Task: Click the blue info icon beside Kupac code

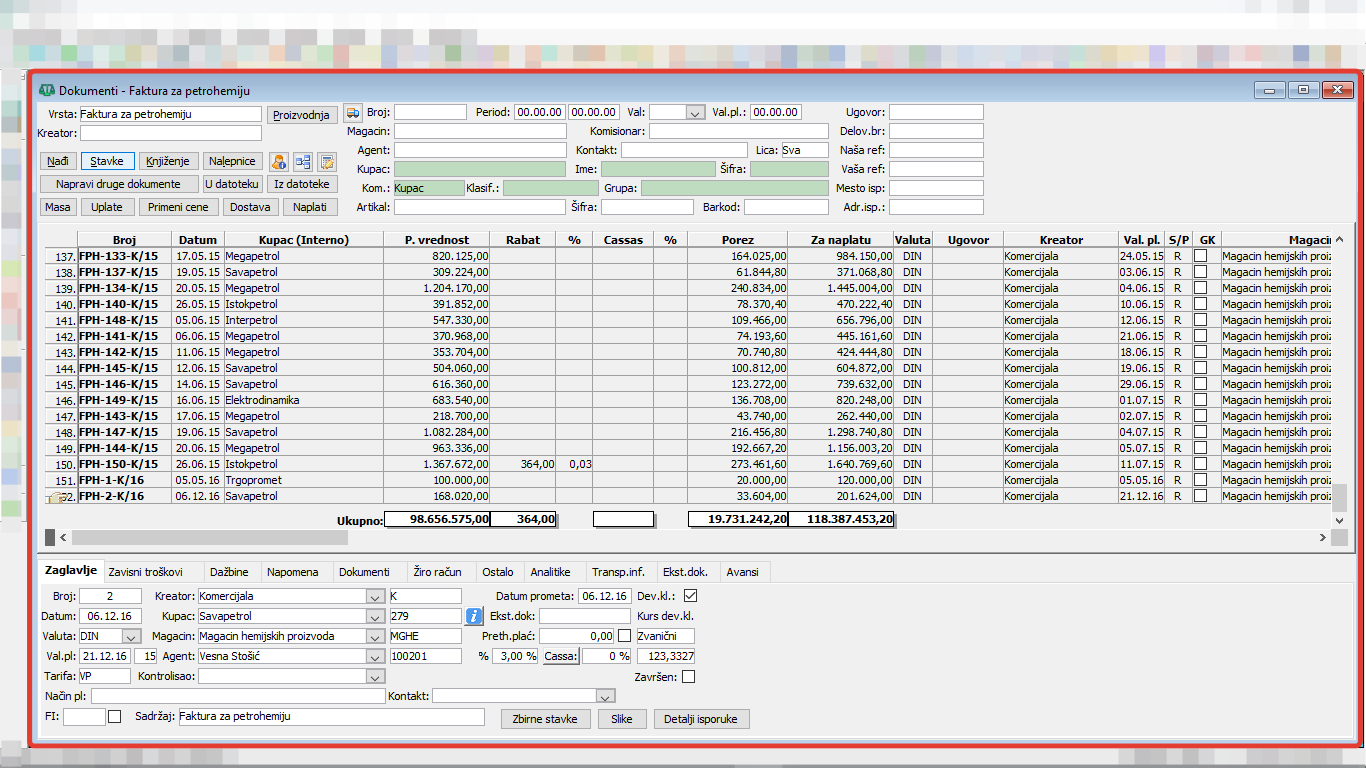Action: tap(475, 616)
